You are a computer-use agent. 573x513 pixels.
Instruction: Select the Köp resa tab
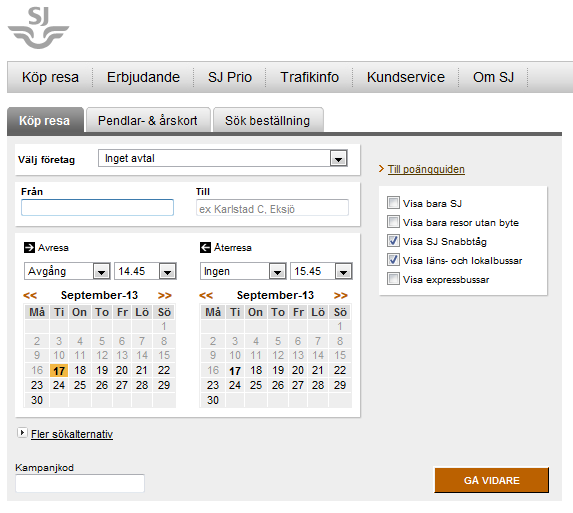pyautogui.click(x=45, y=120)
